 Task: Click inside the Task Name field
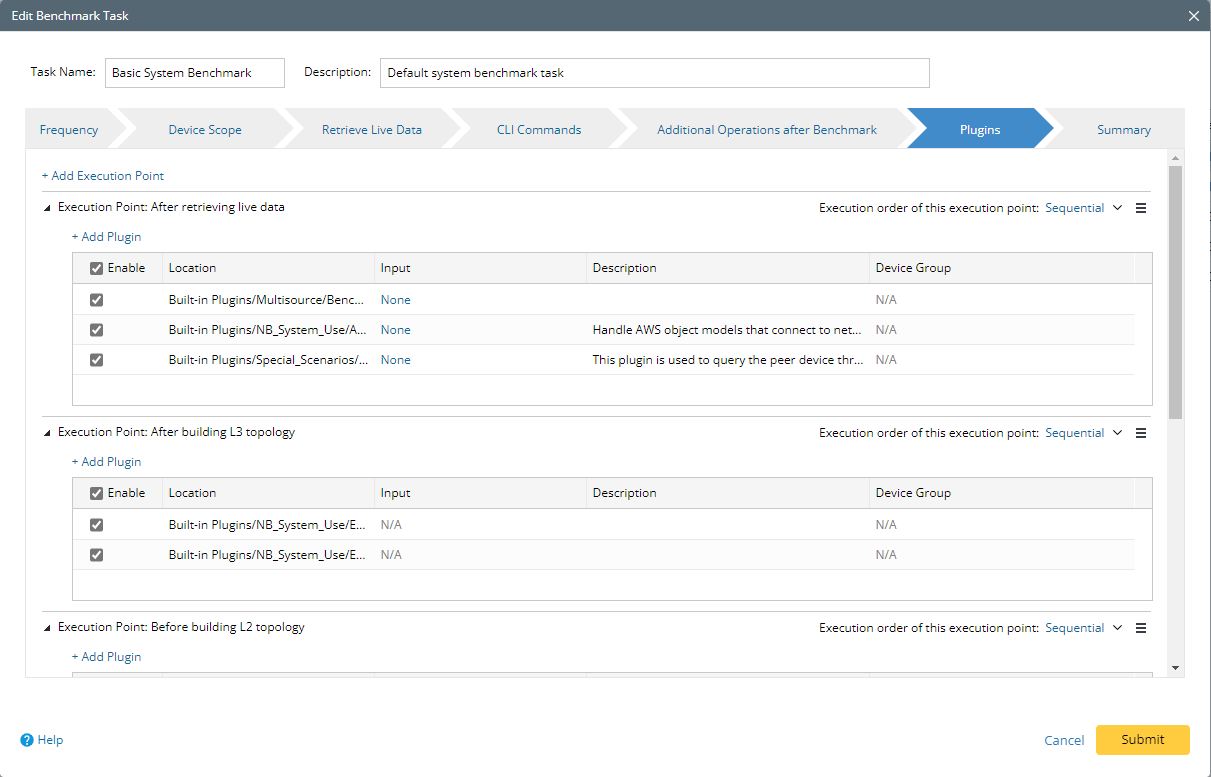pos(194,73)
